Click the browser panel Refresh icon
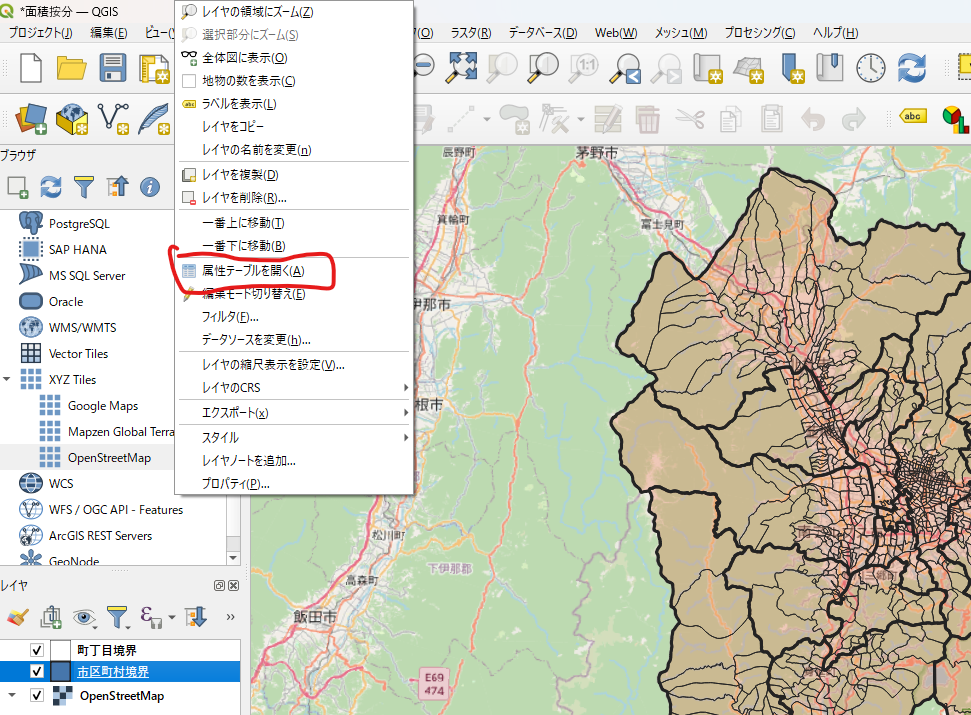 [x=51, y=186]
